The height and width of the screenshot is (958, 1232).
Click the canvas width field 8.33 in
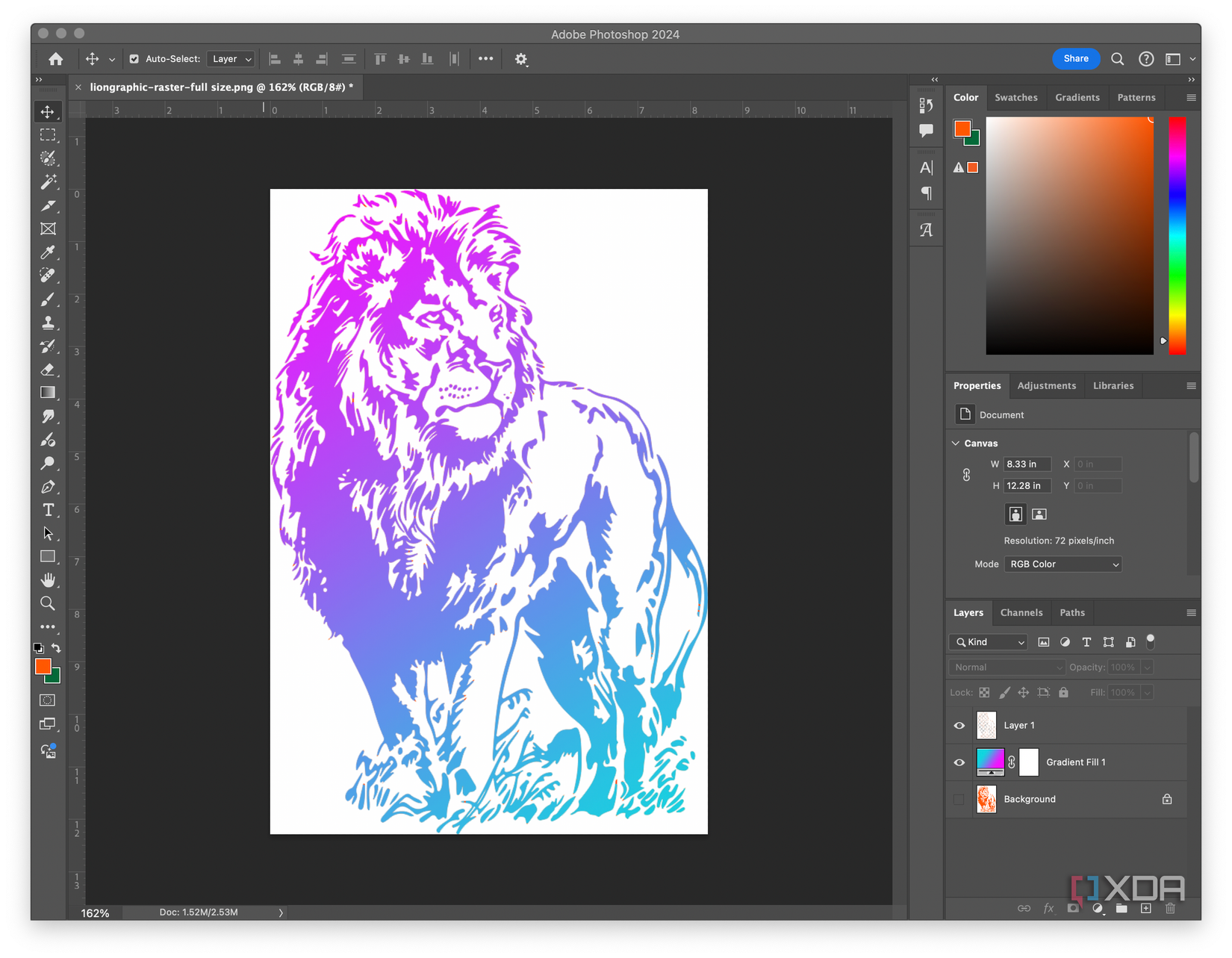point(1027,464)
